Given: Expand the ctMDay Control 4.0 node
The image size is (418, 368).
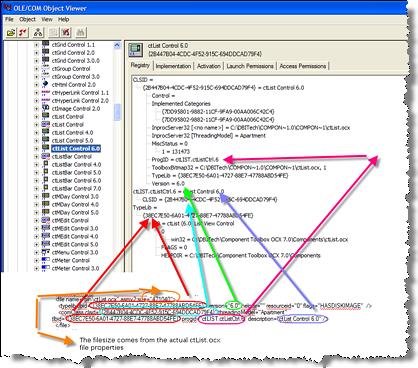Looking at the screenshot, I should [x=36, y=205].
